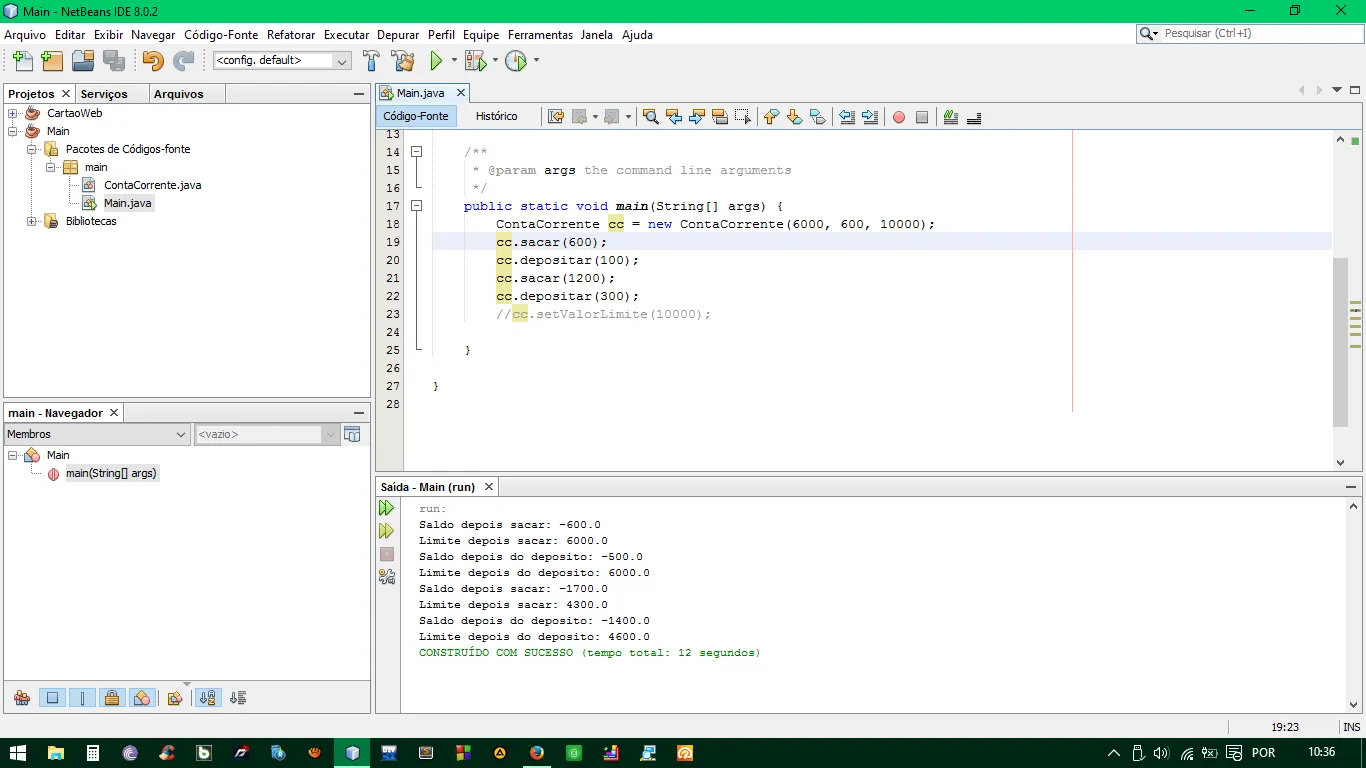Viewport: 1366px width, 768px height.
Task: Toggle alphabetical A-Z sort in Navigator
Action: pos(208,698)
